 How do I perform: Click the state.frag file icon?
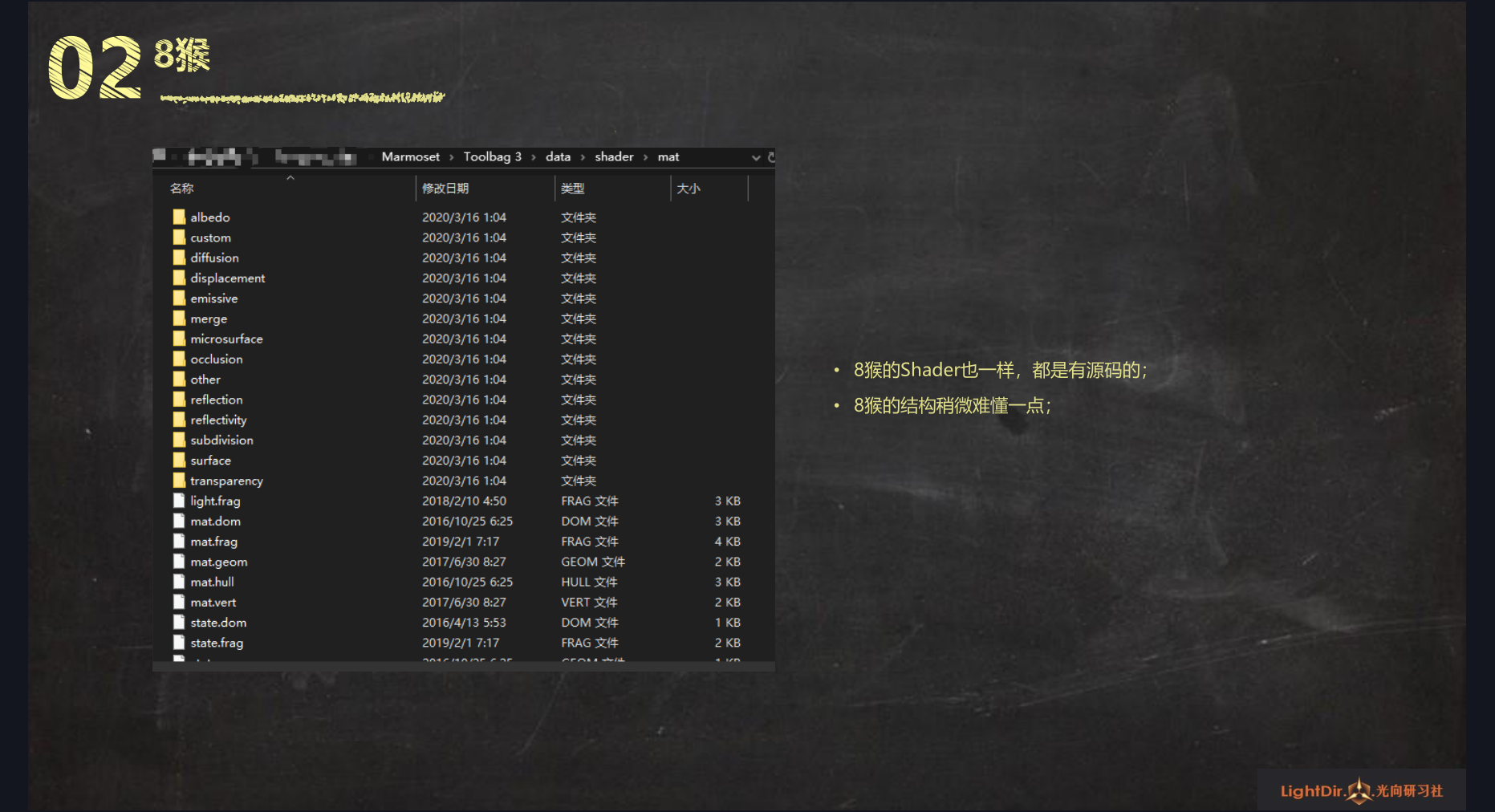[179, 642]
